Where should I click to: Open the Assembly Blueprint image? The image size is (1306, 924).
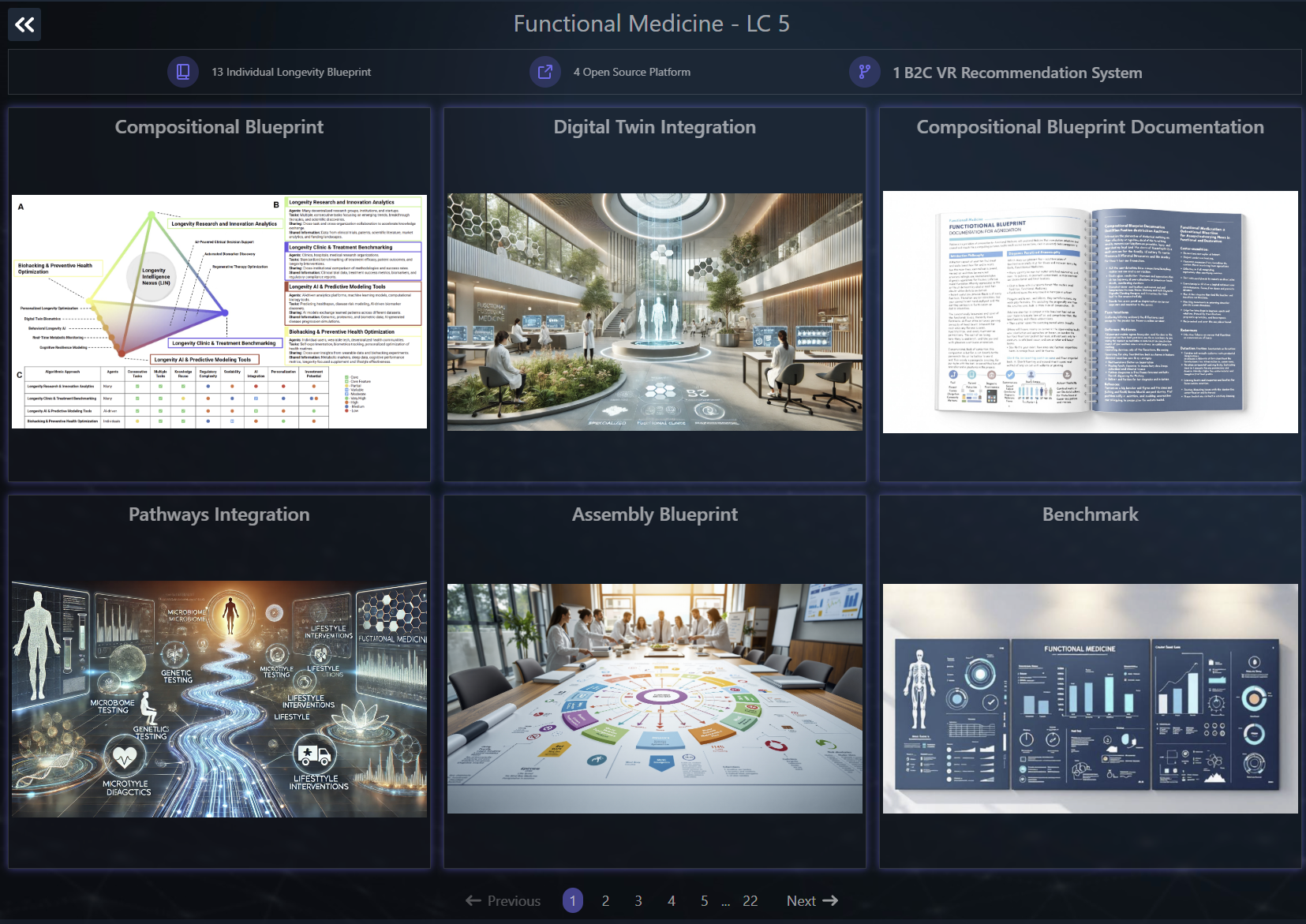tap(655, 699)
